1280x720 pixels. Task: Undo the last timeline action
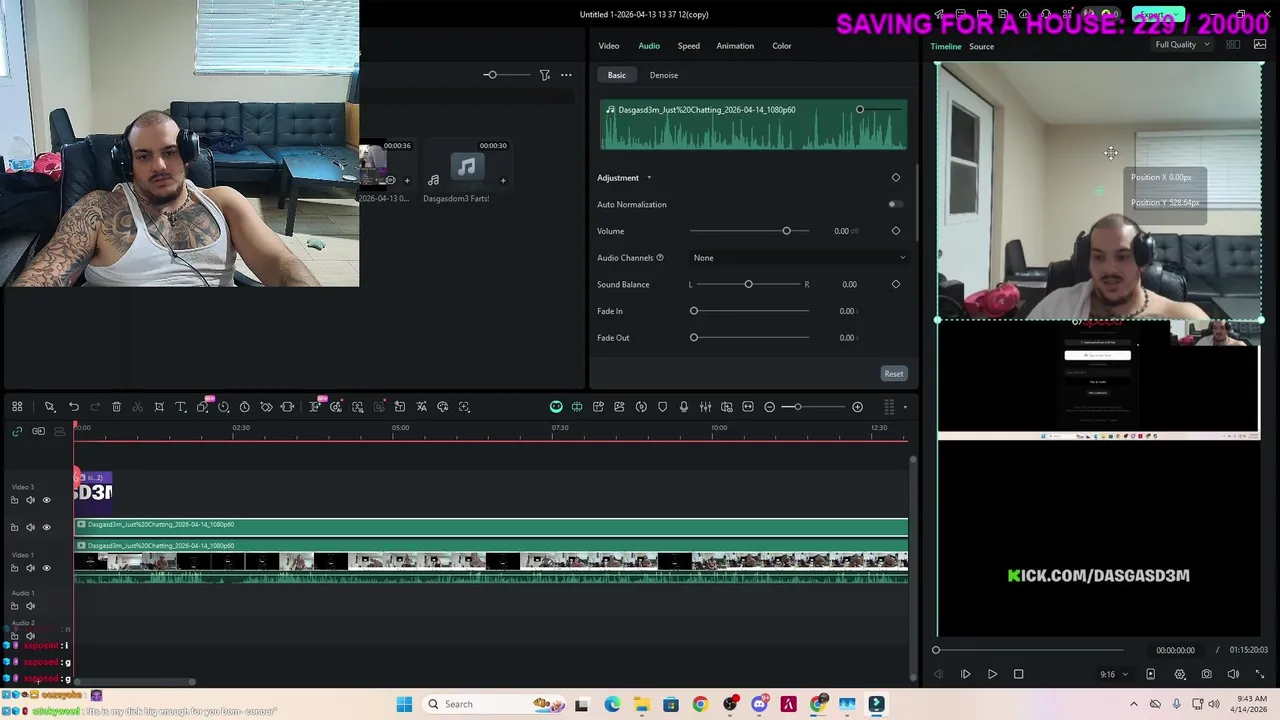click(x=74, y=407)
